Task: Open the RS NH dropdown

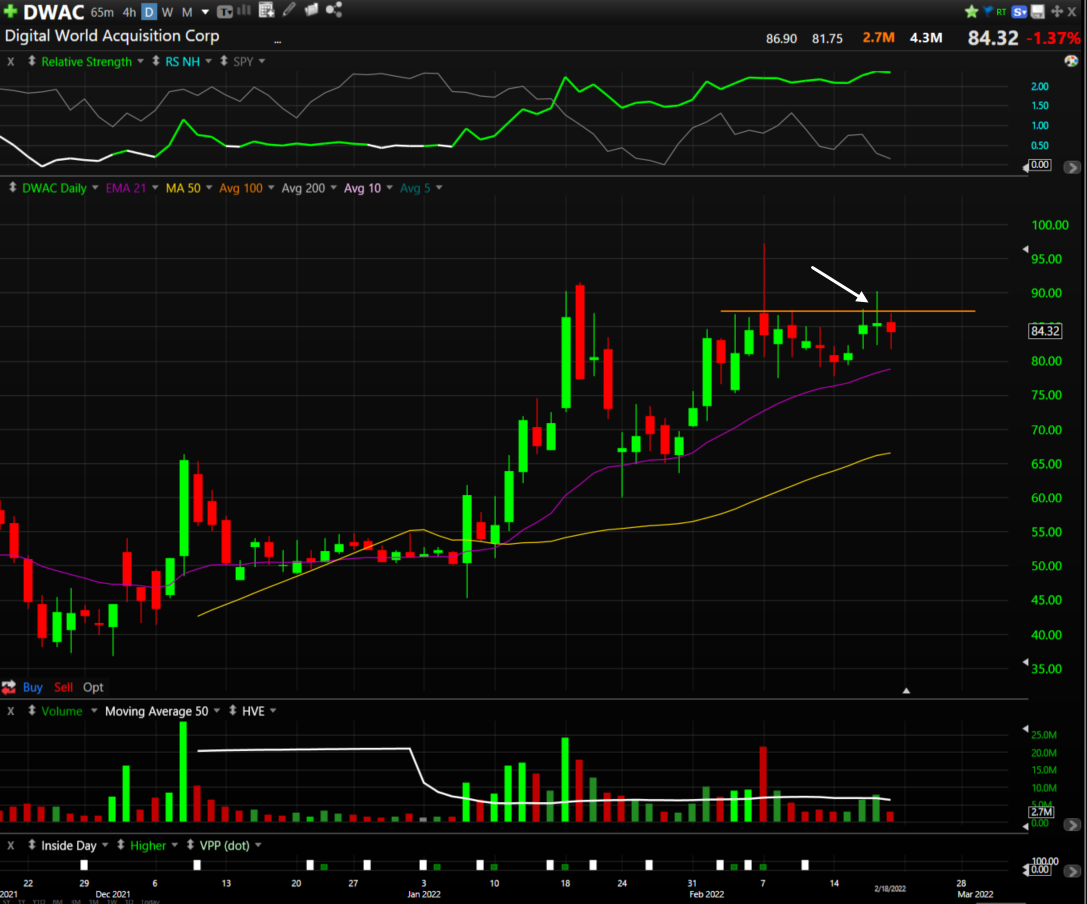Action: [x=209, y=61]
